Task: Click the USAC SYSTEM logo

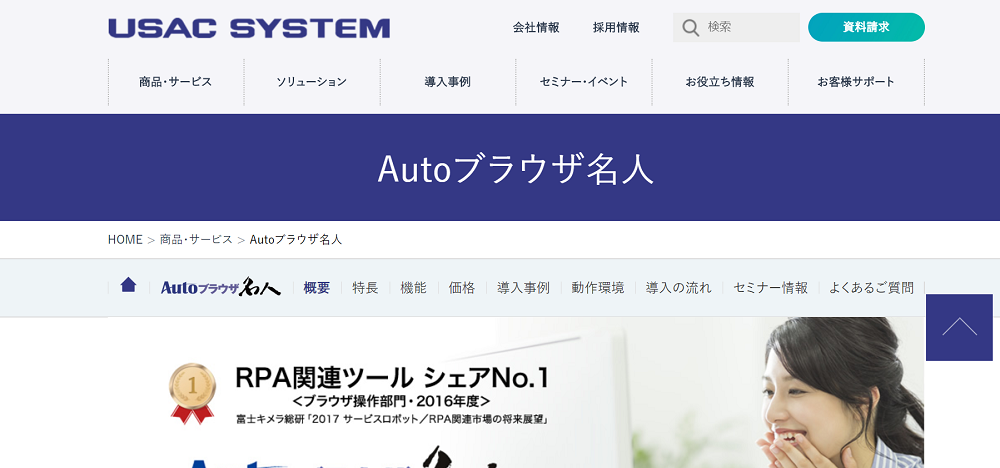Action: click(249, 28)
